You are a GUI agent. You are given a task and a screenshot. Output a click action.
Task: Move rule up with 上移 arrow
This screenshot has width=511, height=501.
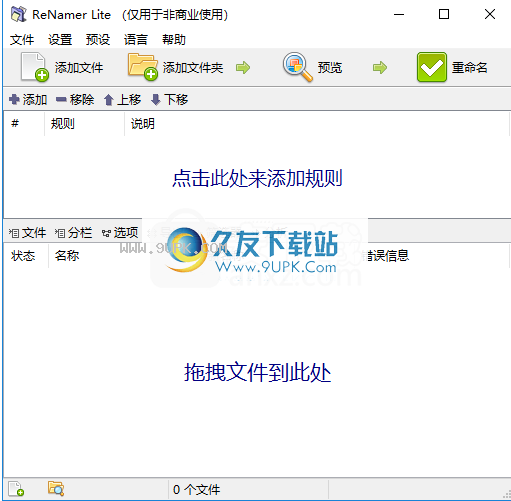[x=108, y=99]
